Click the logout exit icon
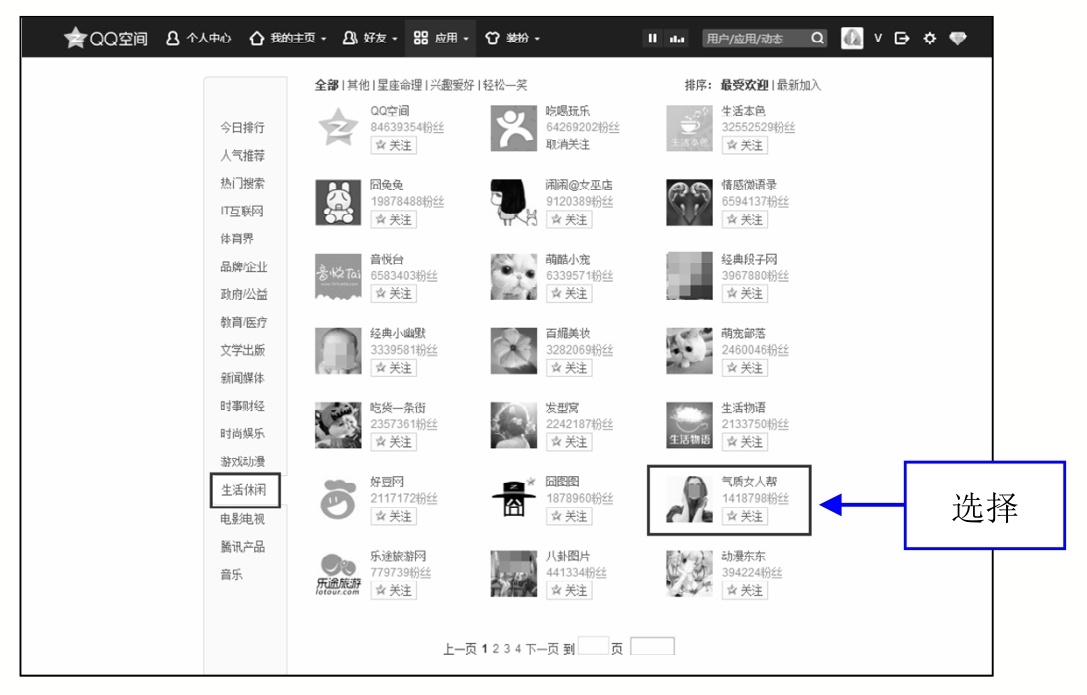The width and height of the screenshot is (1087, 695). pos(902,38)
